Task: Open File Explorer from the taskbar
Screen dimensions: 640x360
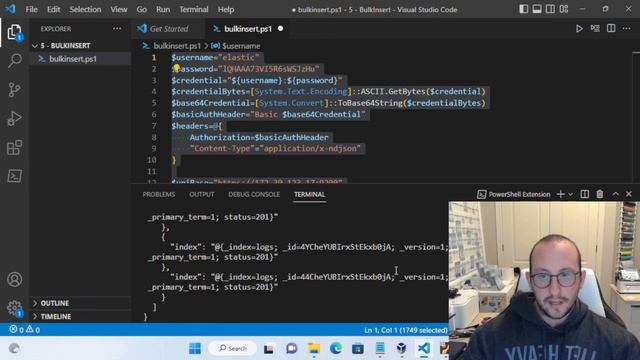Action: pos(313,348)
